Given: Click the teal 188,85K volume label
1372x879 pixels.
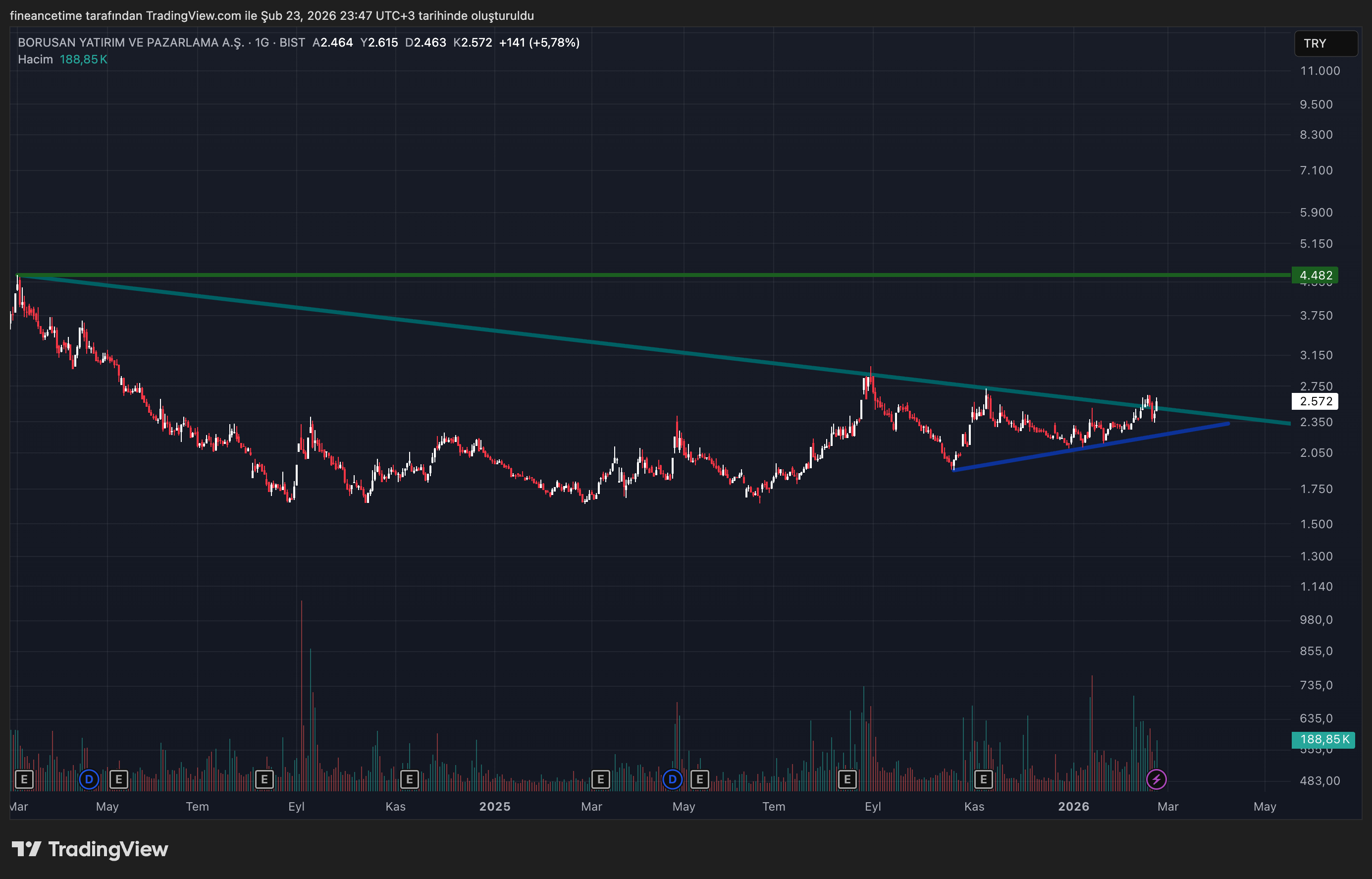Looking at the screenshot, I should coord(1322,740).
